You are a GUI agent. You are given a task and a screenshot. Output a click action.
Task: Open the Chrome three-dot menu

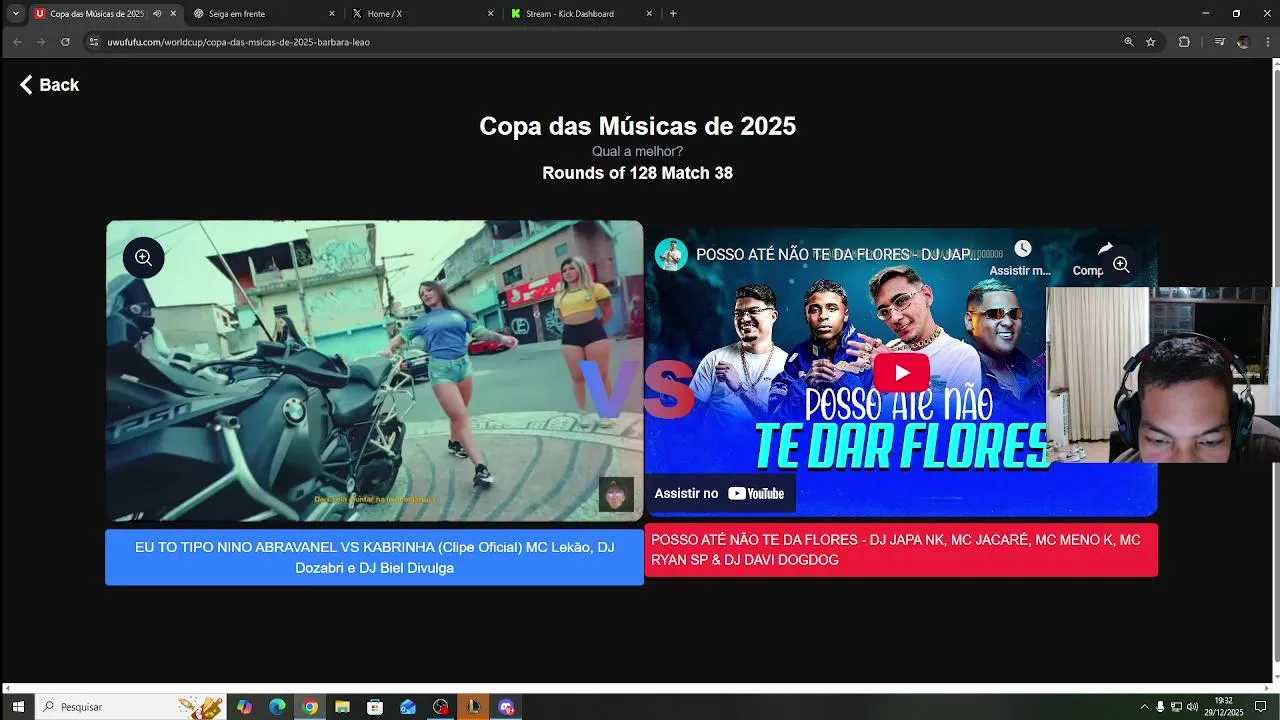[x=1267, y=42]
